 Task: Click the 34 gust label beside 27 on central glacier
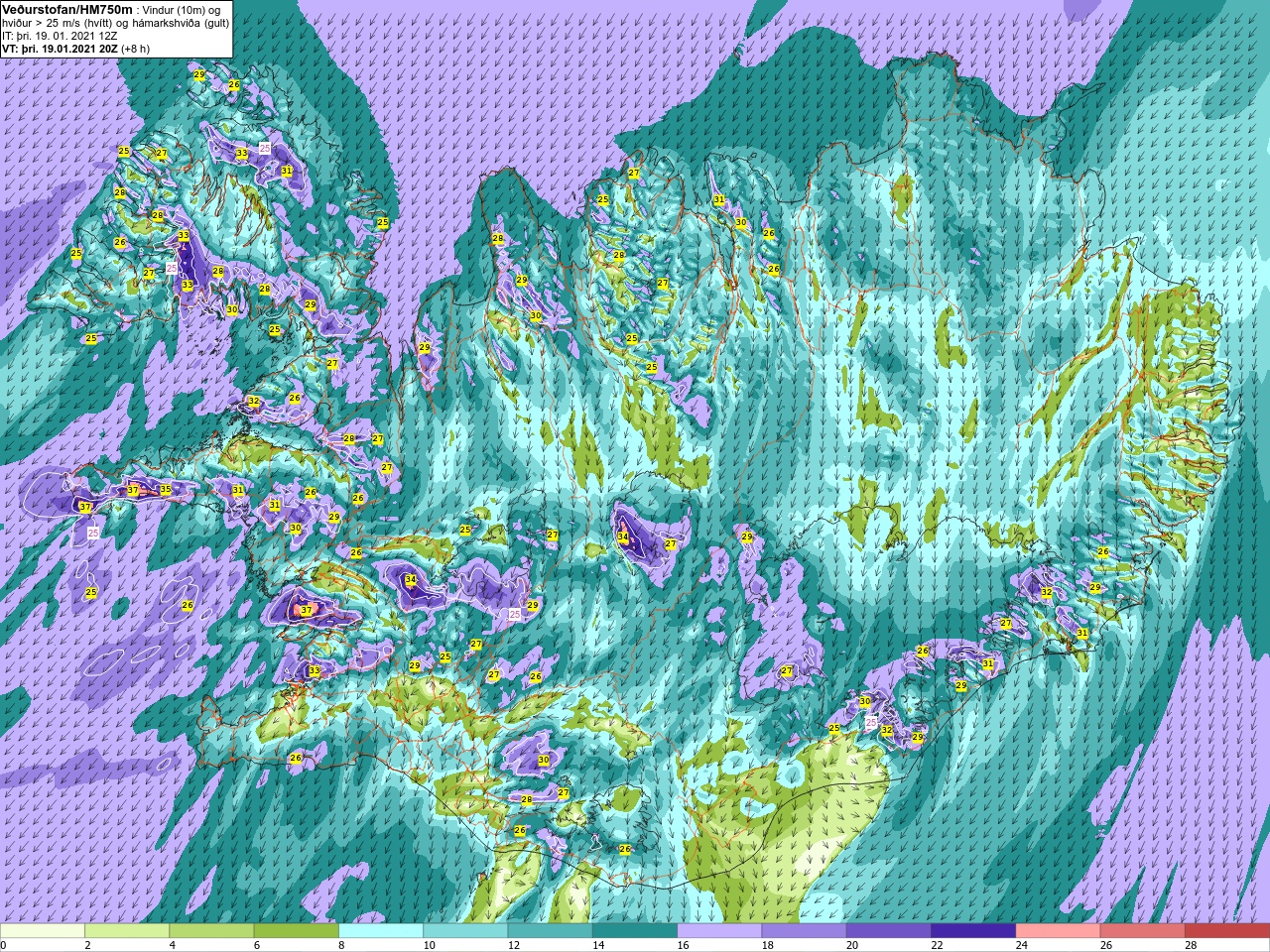[x=623, y=537]
